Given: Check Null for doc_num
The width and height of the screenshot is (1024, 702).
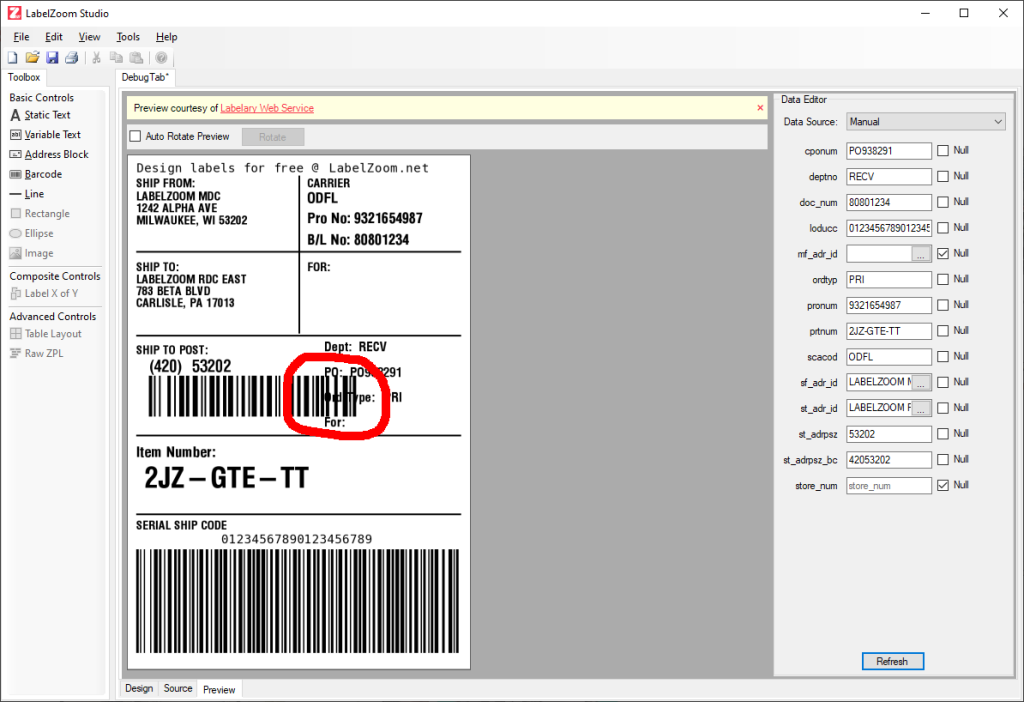Looking at the screenshot, I should pyautogui.click(x=943, y=202).
